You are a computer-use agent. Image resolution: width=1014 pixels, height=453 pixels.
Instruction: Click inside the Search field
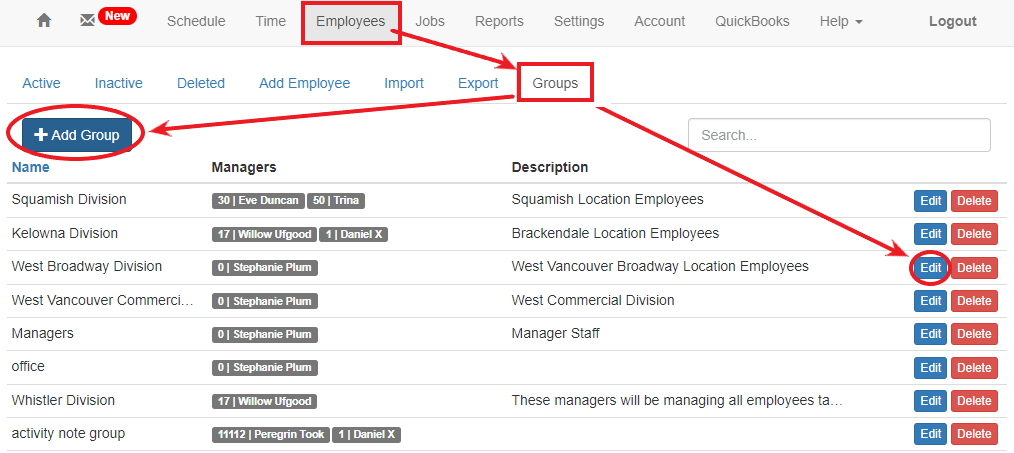(838, 135)
